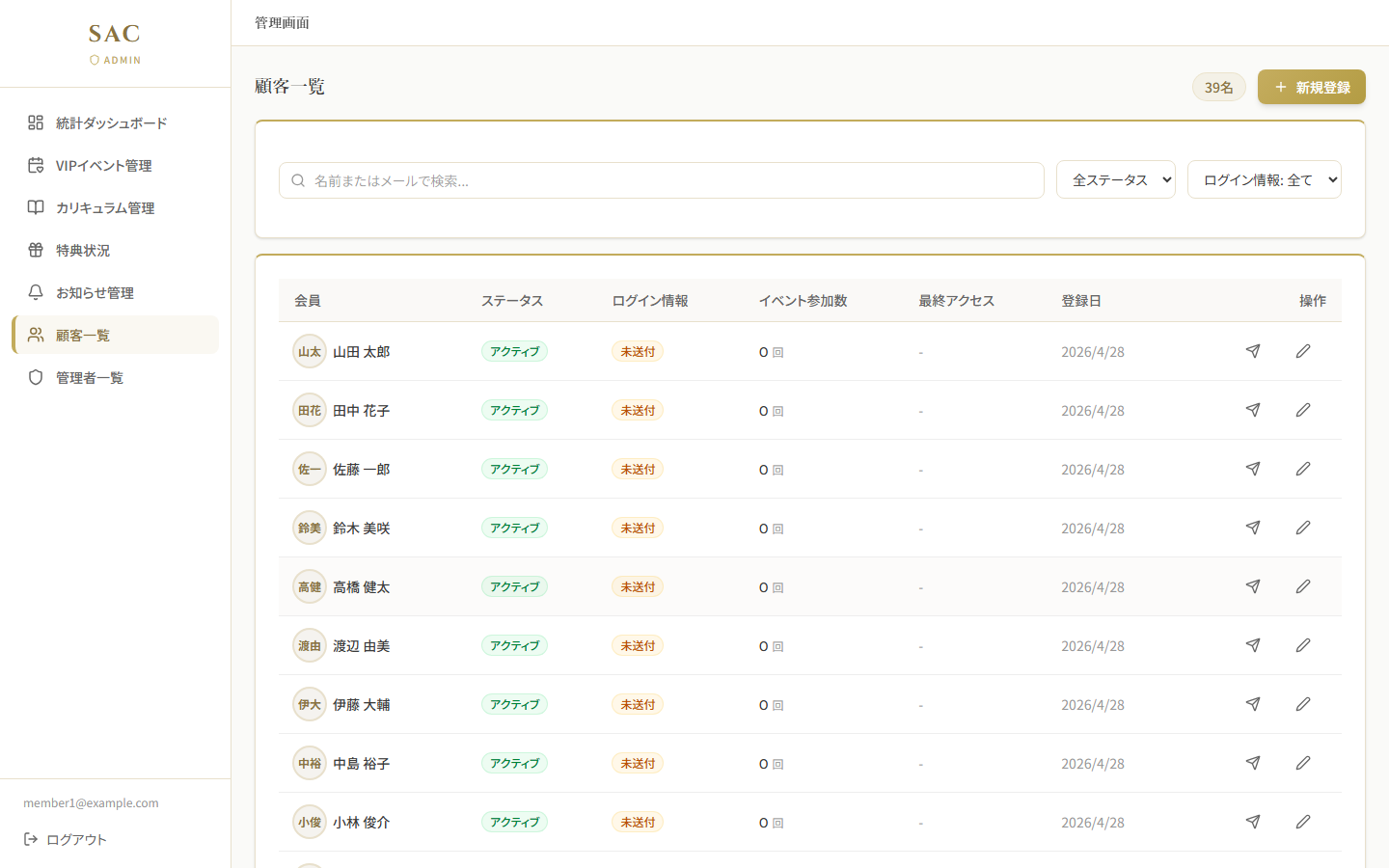Click member1@example.com in sidebar footer
This screenshot has width=1389, height=868.
click(x=91, y=802)
